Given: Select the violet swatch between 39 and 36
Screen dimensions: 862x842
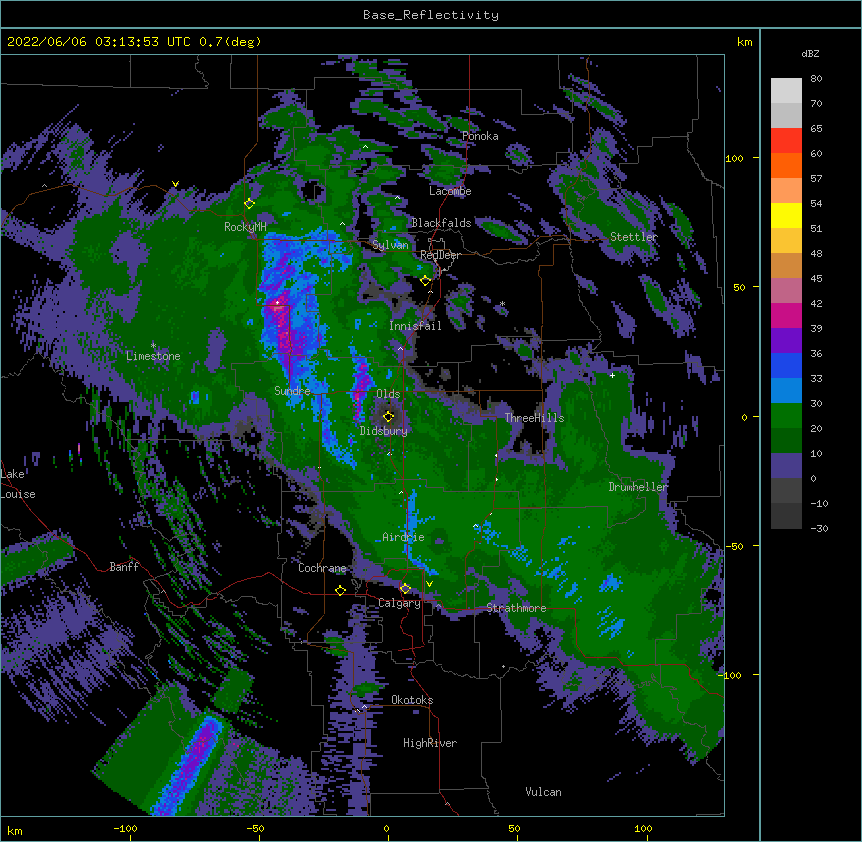Looking at the screenshot, I should point(786,341).
